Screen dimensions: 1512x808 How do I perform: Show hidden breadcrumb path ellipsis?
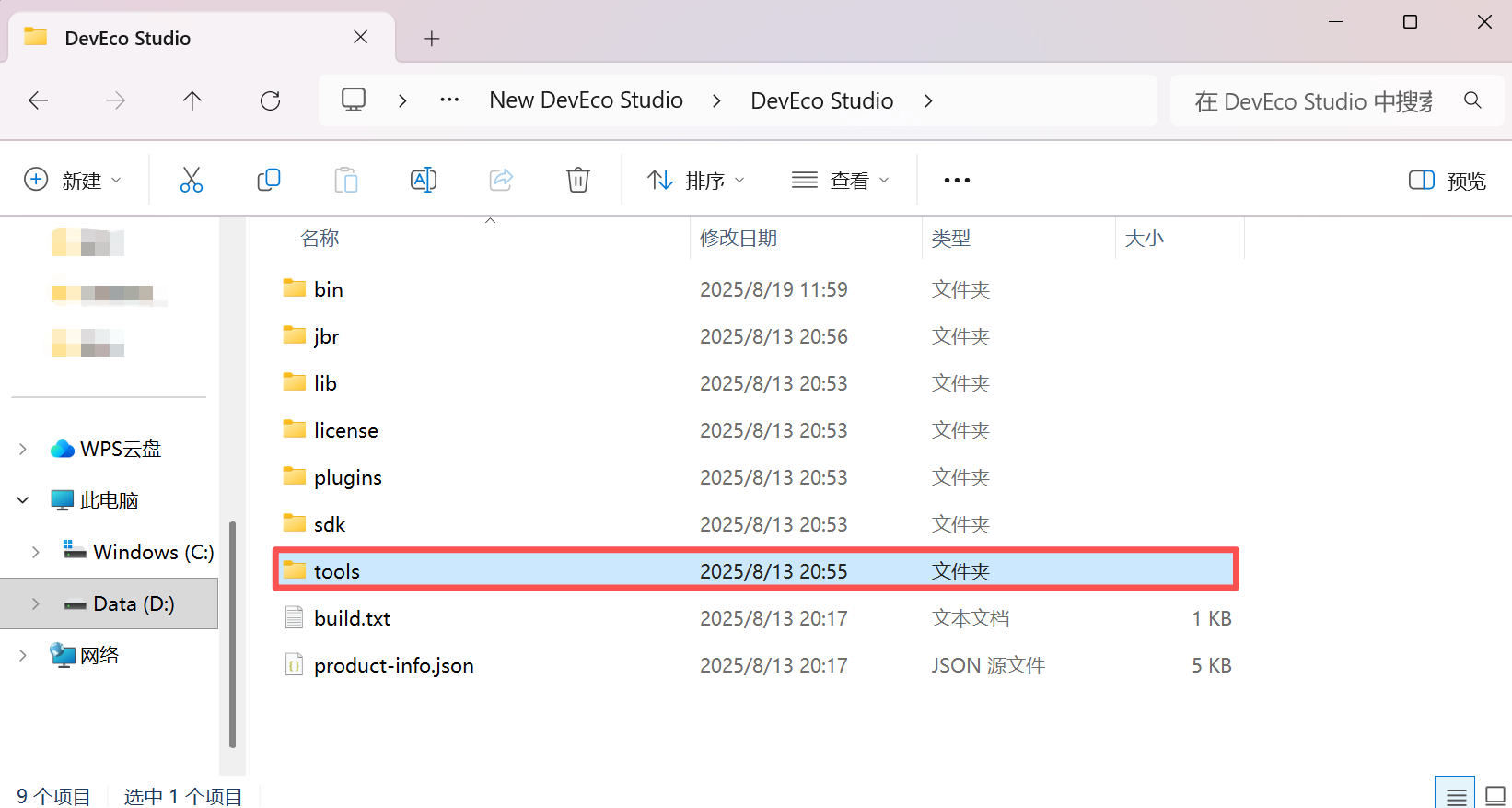click(x=449, y=100)
